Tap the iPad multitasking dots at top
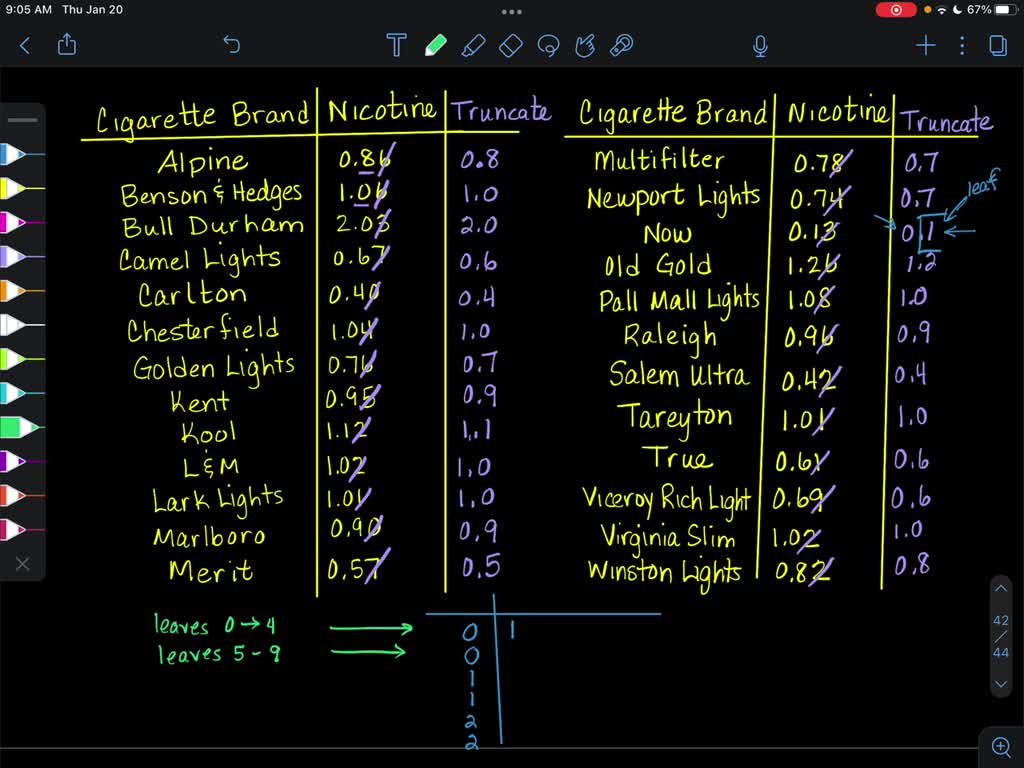 [x=511, y=12]
